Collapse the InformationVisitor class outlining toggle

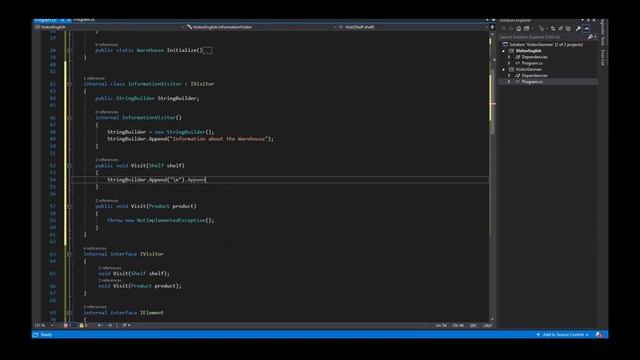click(x=69, y=84)
